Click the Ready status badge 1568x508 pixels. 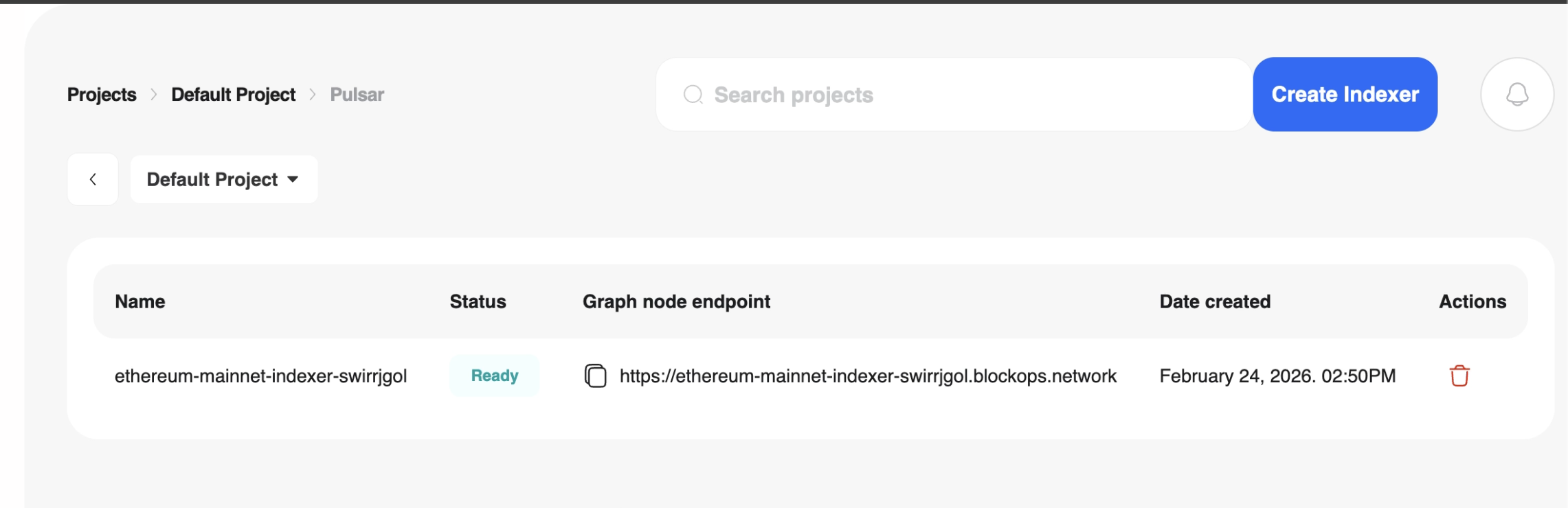pos(494,376)
